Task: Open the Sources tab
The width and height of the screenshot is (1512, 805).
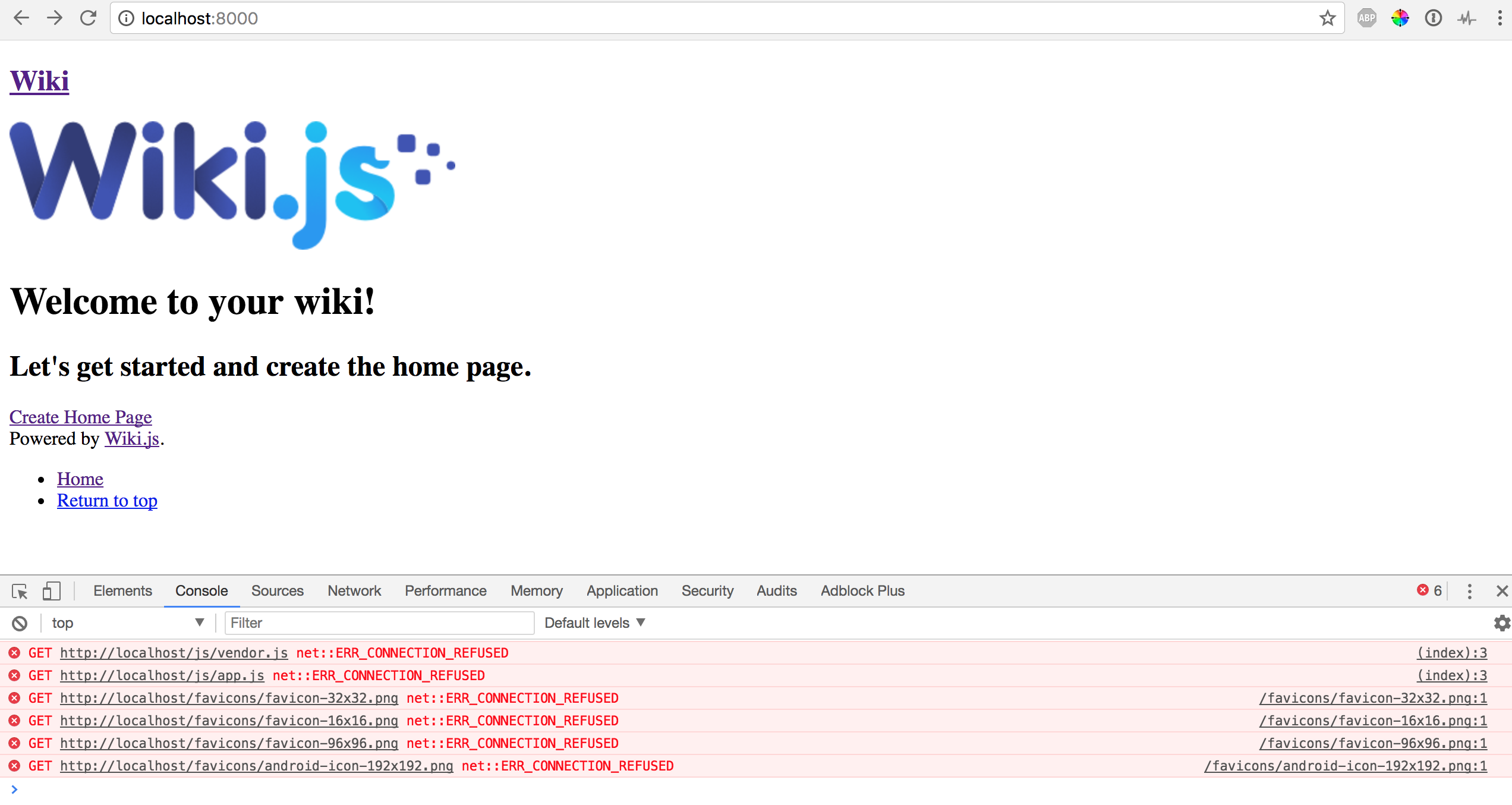Action: pyautogui.click(x=278, y=591)
